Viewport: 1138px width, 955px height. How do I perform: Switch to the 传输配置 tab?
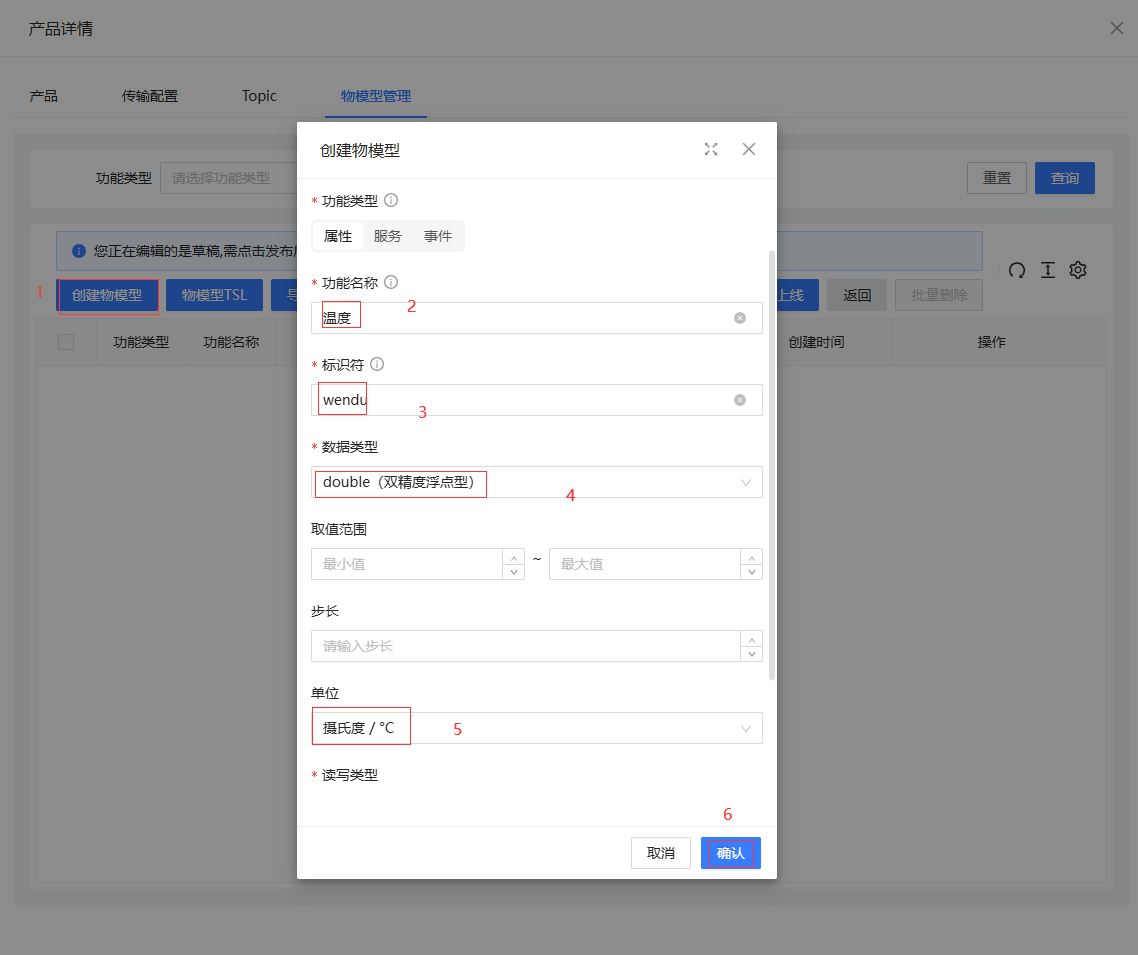pyautogui.click(x=150, y=96)
